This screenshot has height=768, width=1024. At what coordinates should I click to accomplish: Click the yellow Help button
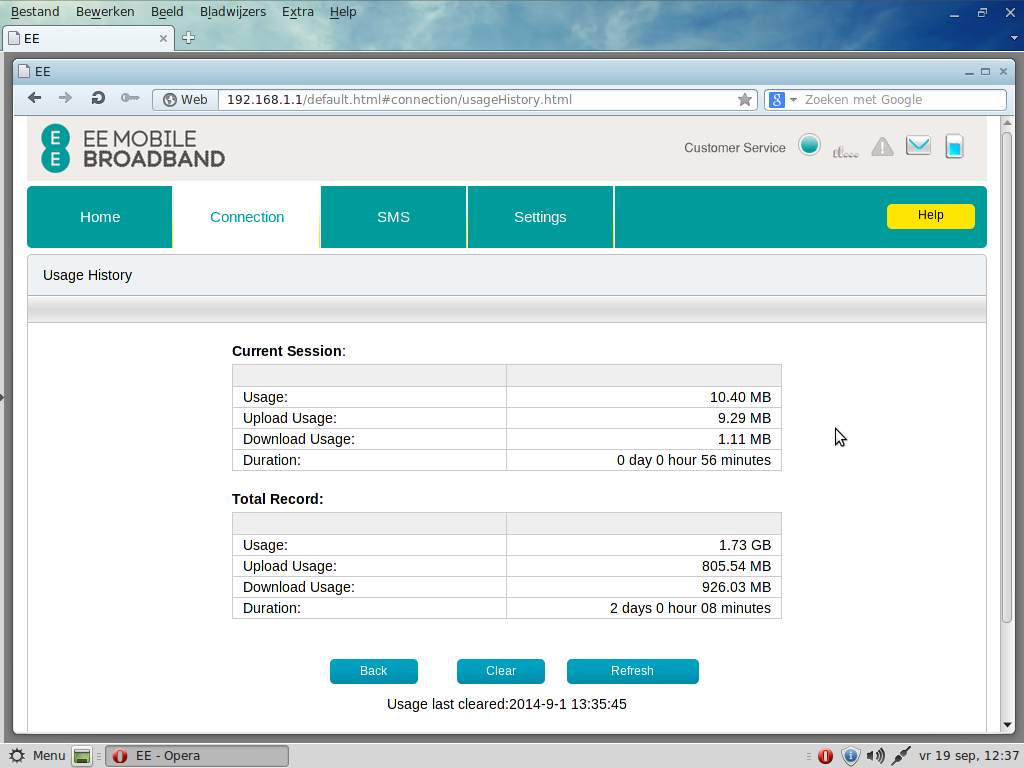click(930, 216)
